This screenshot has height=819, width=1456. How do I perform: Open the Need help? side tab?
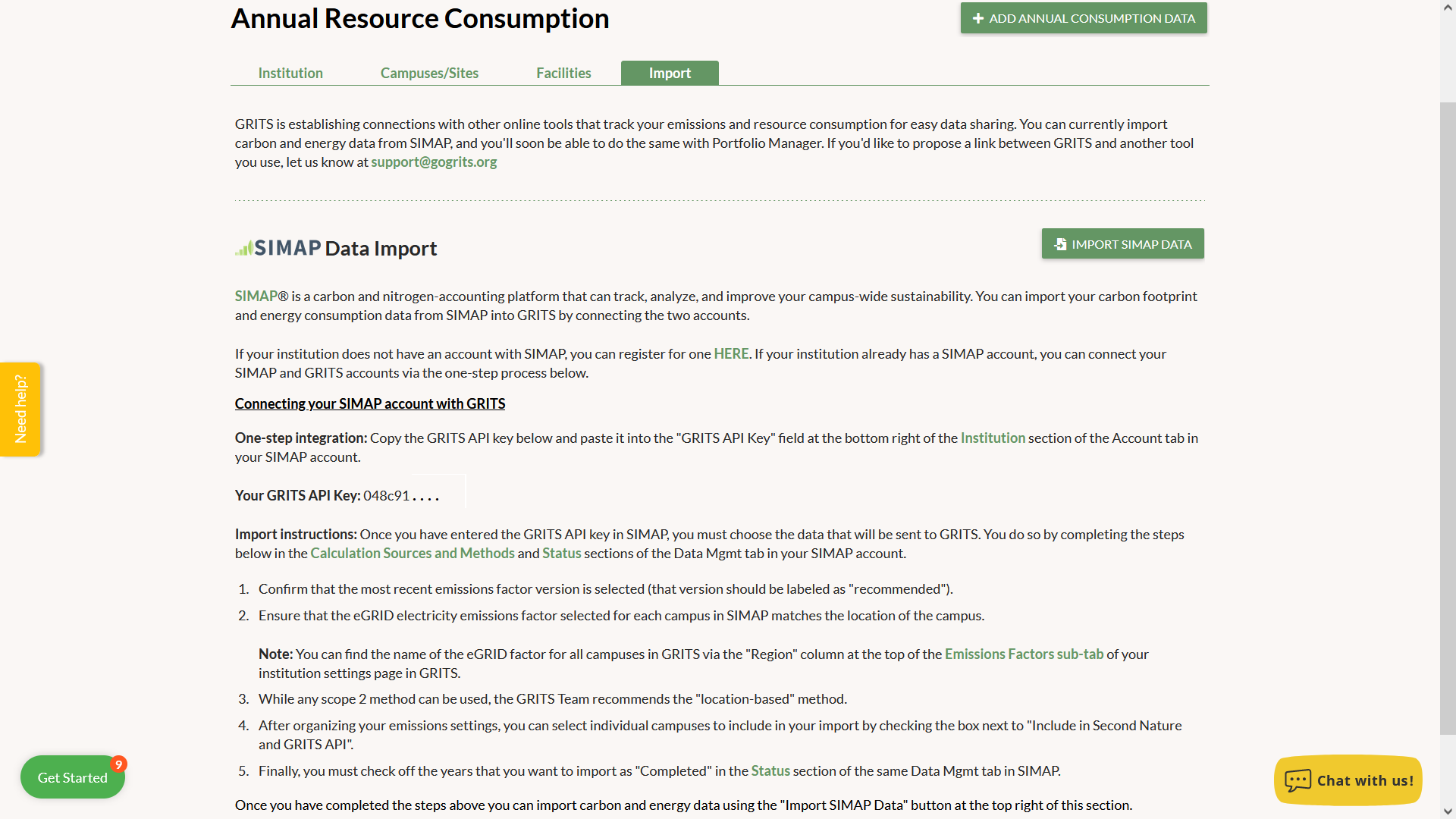pos(20,409)
